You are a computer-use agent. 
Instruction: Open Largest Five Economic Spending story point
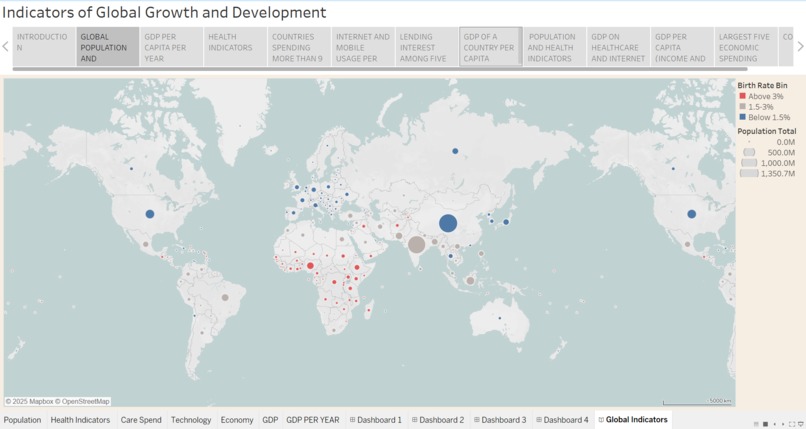(x=745, y=47)
